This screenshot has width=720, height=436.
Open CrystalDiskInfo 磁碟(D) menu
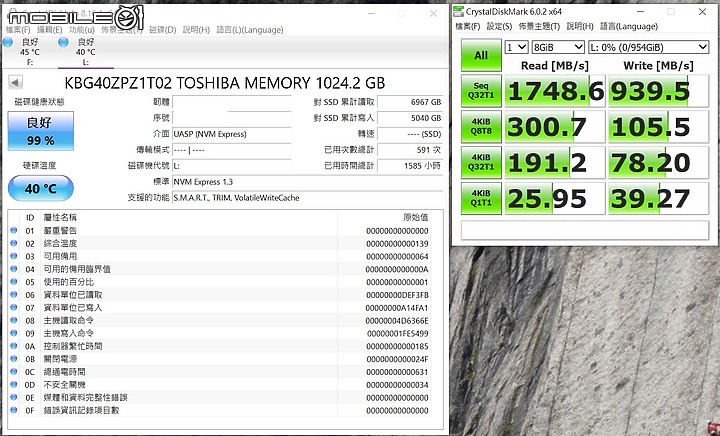pos(163,30)
